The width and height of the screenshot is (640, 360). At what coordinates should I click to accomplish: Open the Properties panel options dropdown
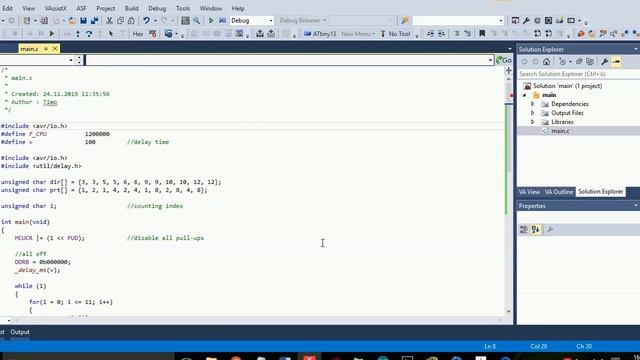coord(636,206)
